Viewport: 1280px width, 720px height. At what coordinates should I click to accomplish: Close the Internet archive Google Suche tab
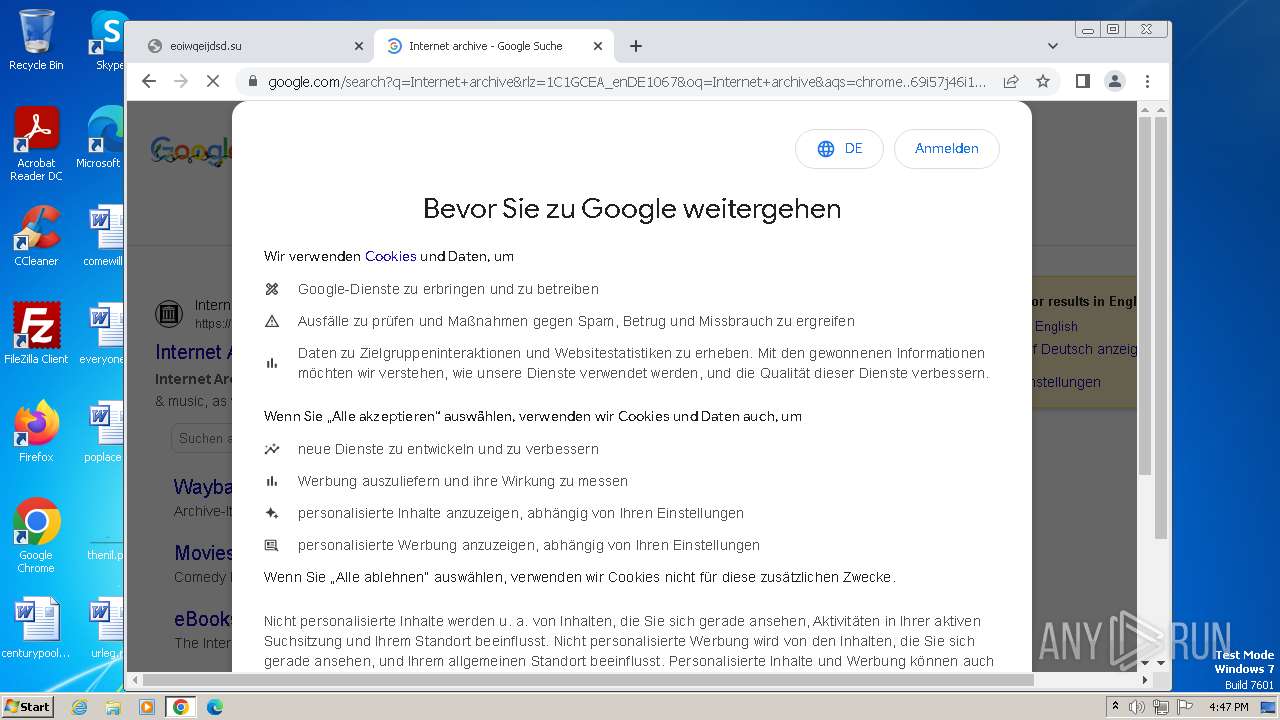click(x=598, y=46)
